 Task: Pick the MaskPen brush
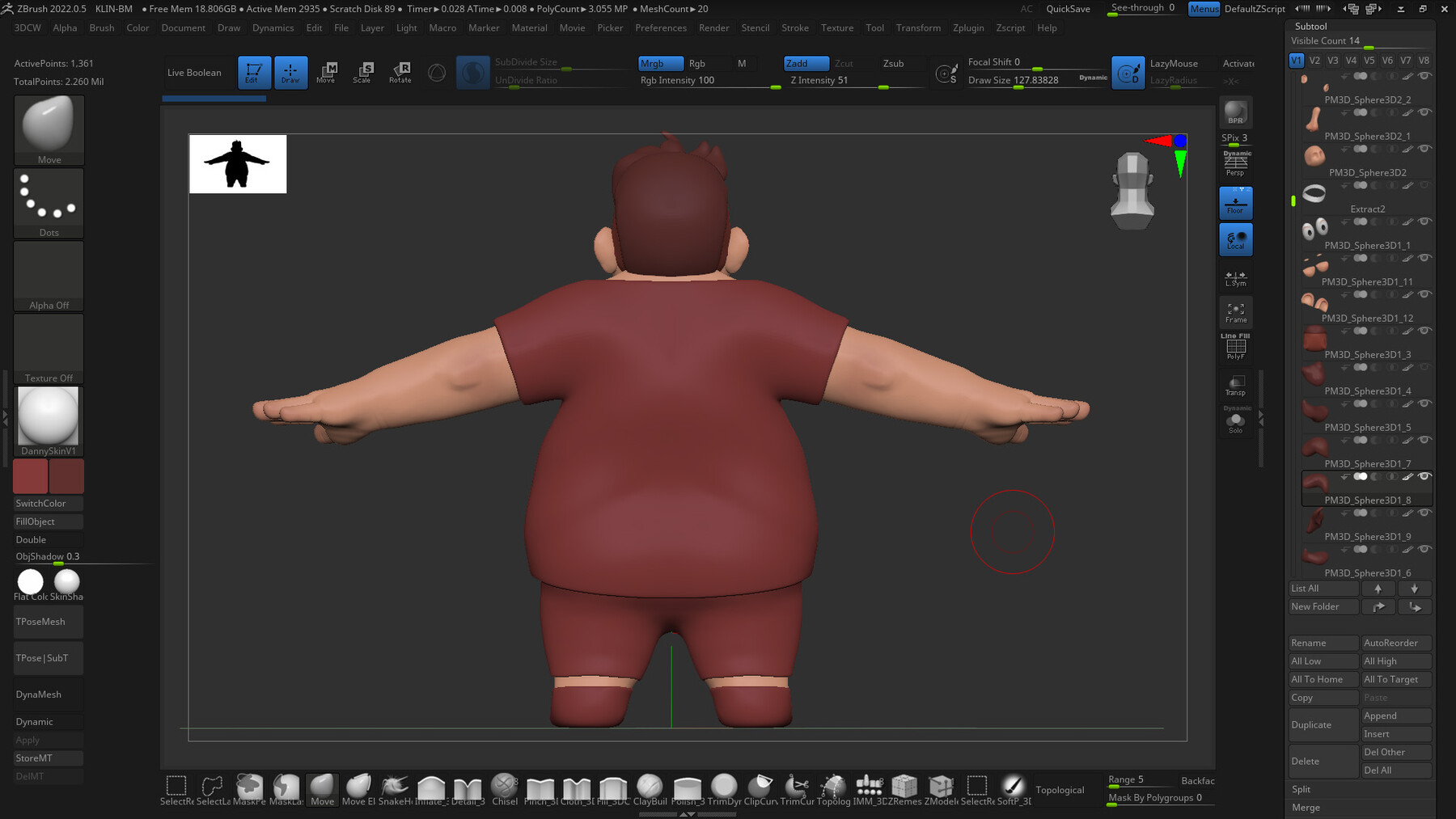pos(249,789)
